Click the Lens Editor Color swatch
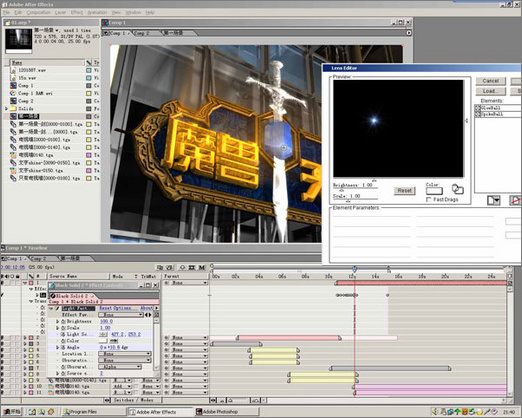Screen dimensions: 522x418 (434, 191)
